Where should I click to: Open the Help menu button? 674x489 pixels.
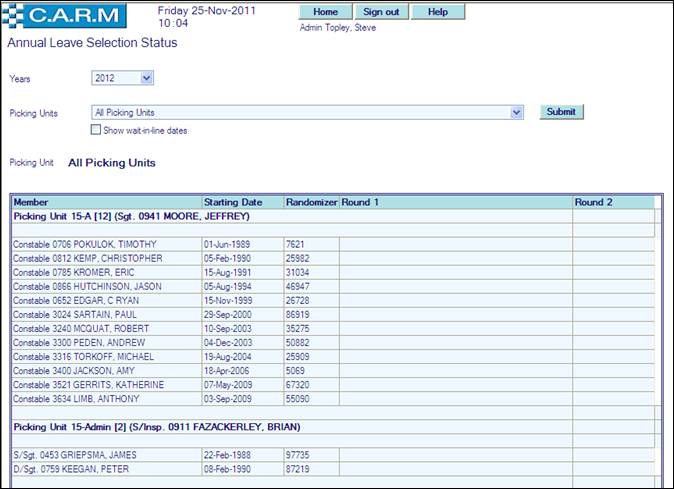pyautogui.click(x=437, y=12)
